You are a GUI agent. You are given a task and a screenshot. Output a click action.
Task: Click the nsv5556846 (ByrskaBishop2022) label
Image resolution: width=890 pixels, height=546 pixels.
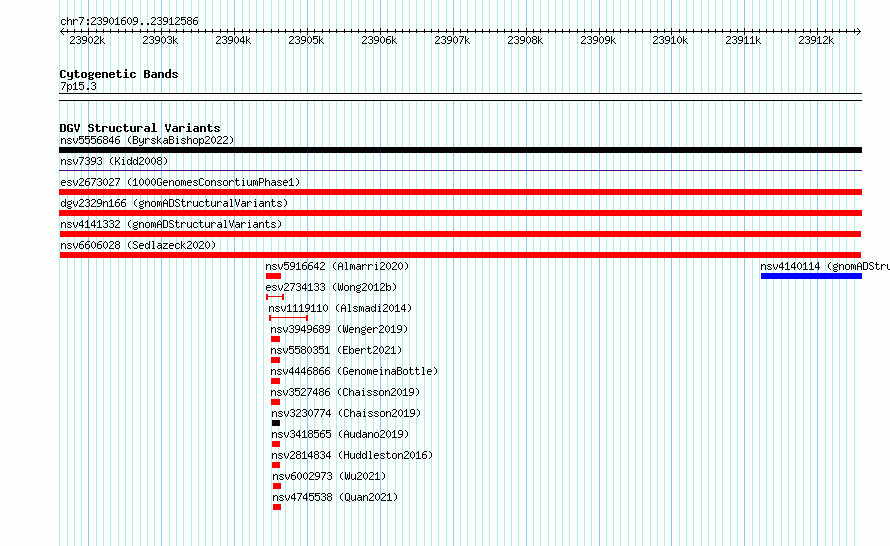click(x=147, y=140)
